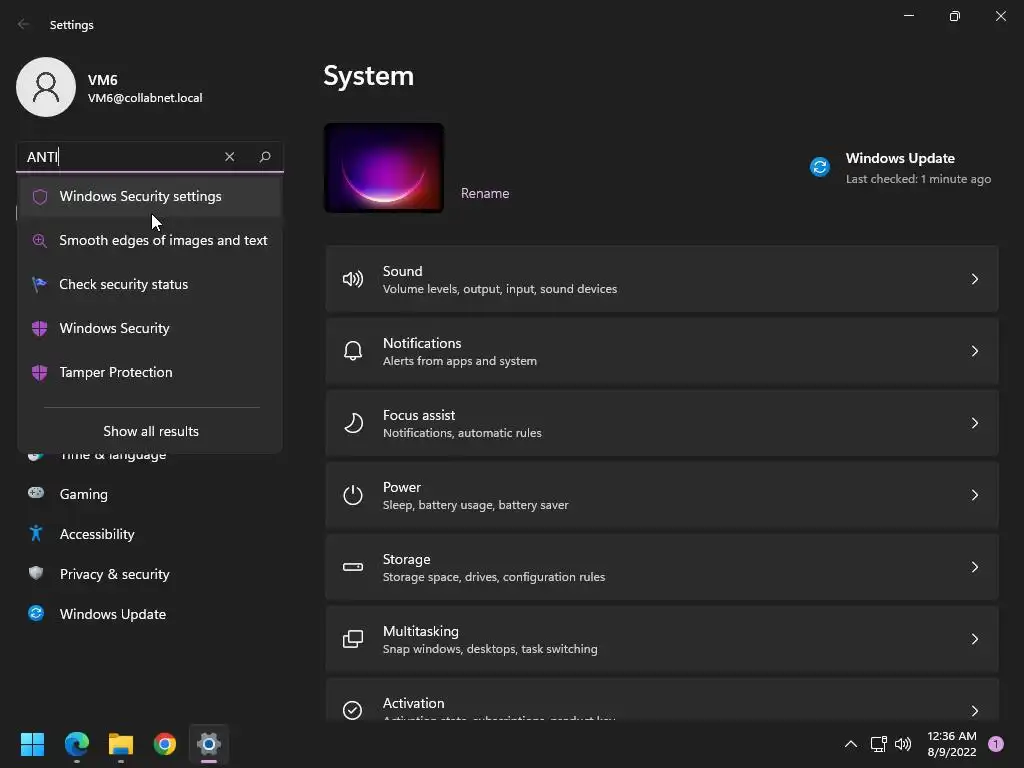Launch Microsoft Edge from taskbar
The height and width of the screenshot is (768, 1024).
click(x=76, y=744)
